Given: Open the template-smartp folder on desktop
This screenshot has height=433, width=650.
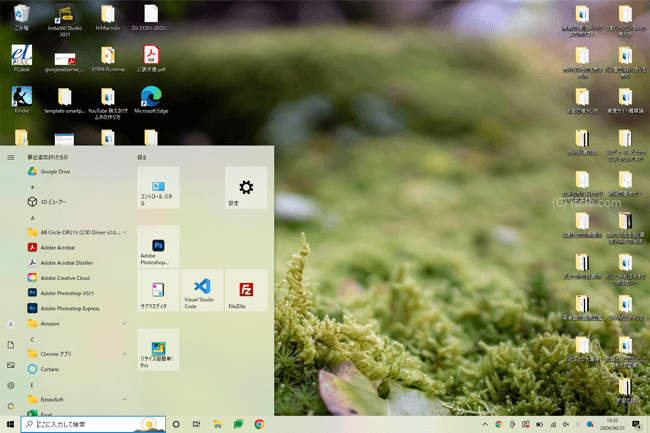Looking at the screenshot, I should [x=65, y=100].
